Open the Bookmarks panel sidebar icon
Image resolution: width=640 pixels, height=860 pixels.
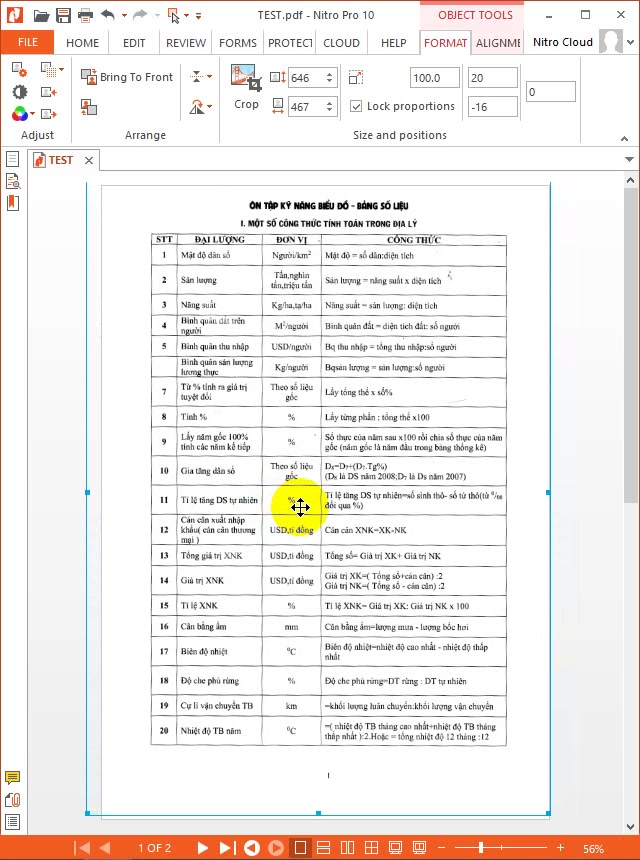(13, 203)
